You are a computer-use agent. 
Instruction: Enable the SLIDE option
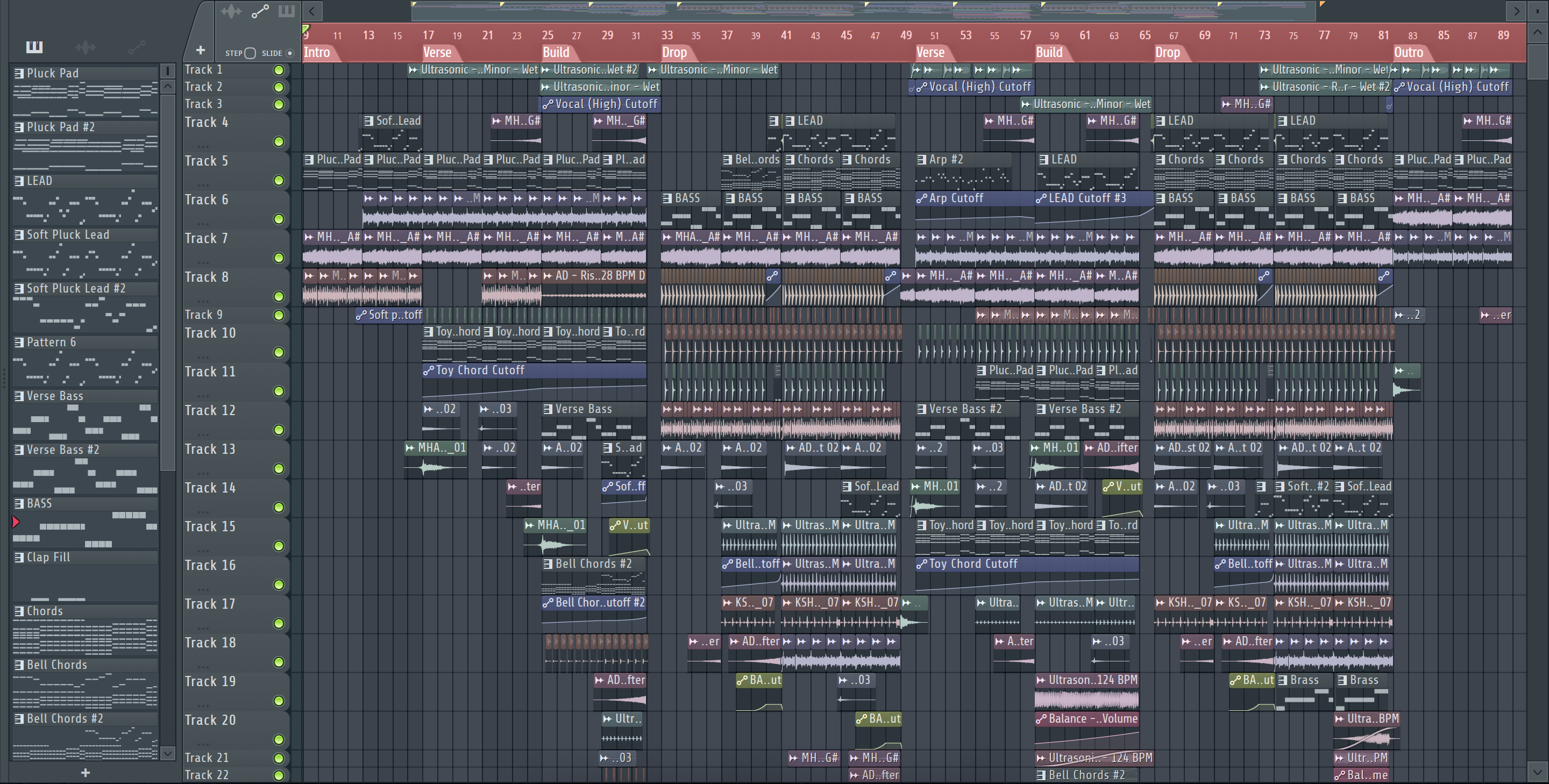pyautogui.click(x=290, y=54)
